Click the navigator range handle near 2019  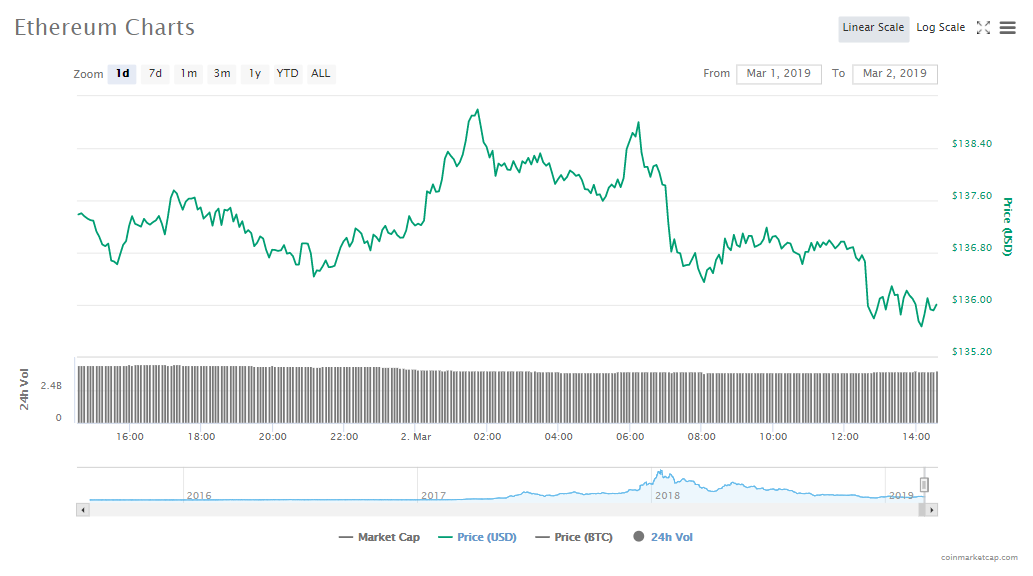tap(925, 485)
